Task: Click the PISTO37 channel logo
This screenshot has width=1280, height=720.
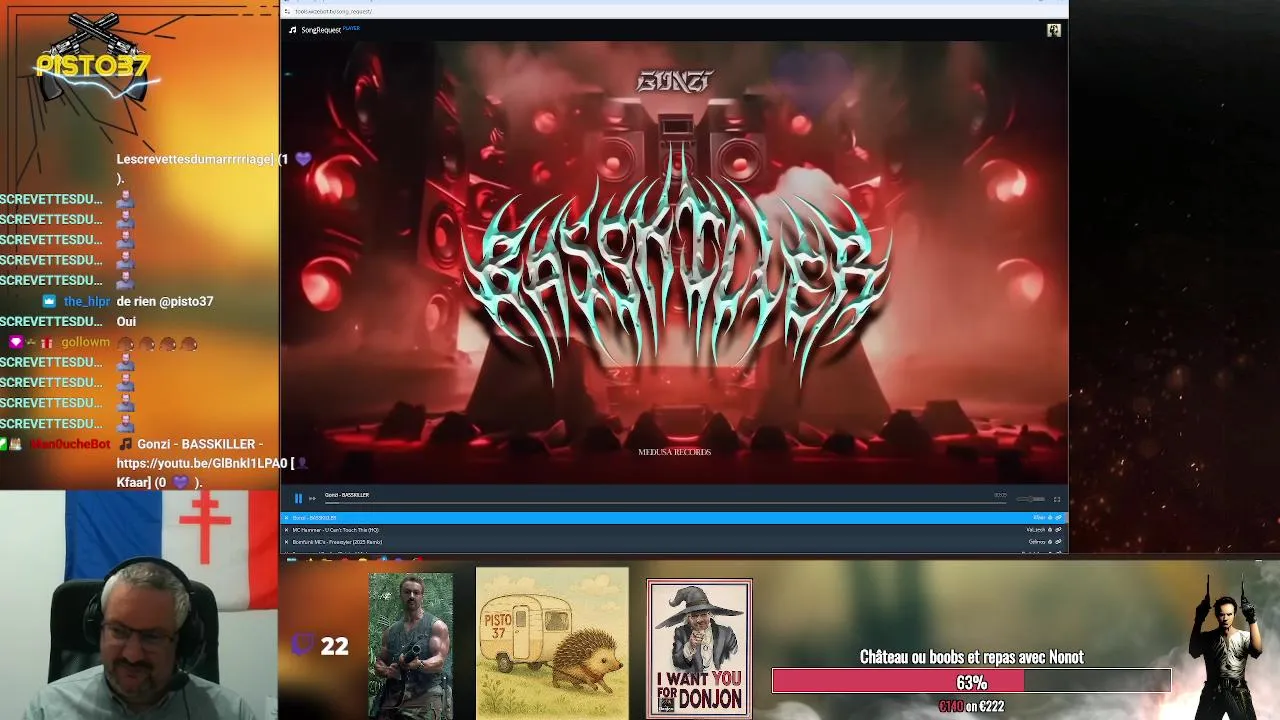Action: pyautogui.click(x=93, y=62)
